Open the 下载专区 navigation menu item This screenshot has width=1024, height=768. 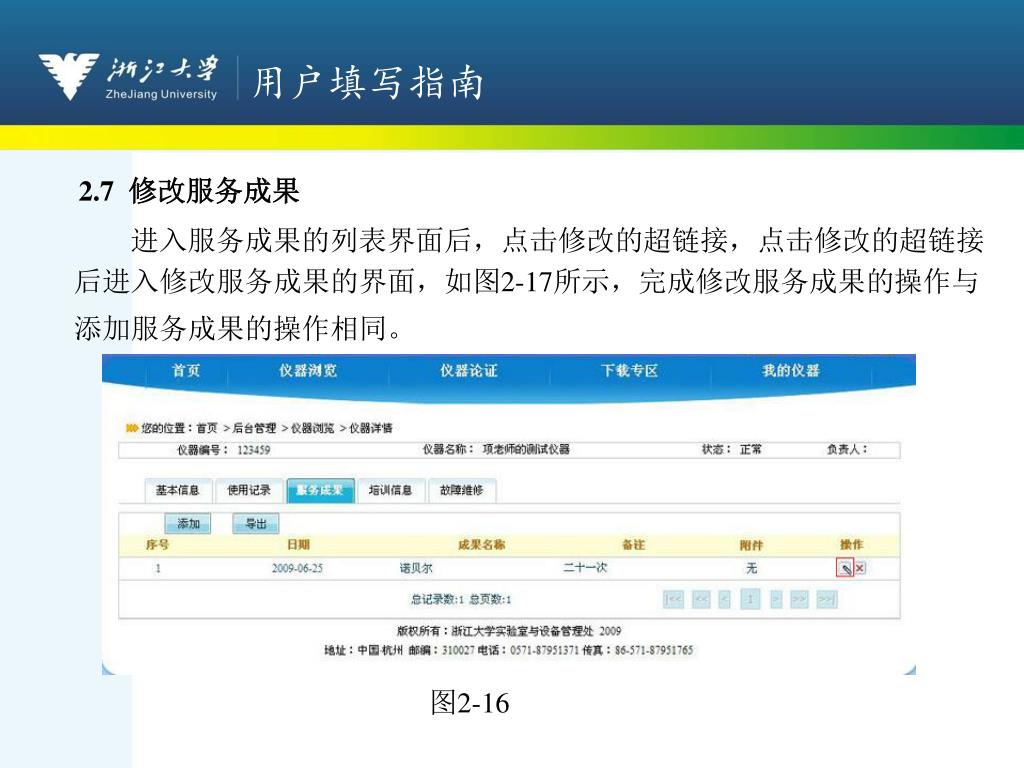click(x=629, y=370)
